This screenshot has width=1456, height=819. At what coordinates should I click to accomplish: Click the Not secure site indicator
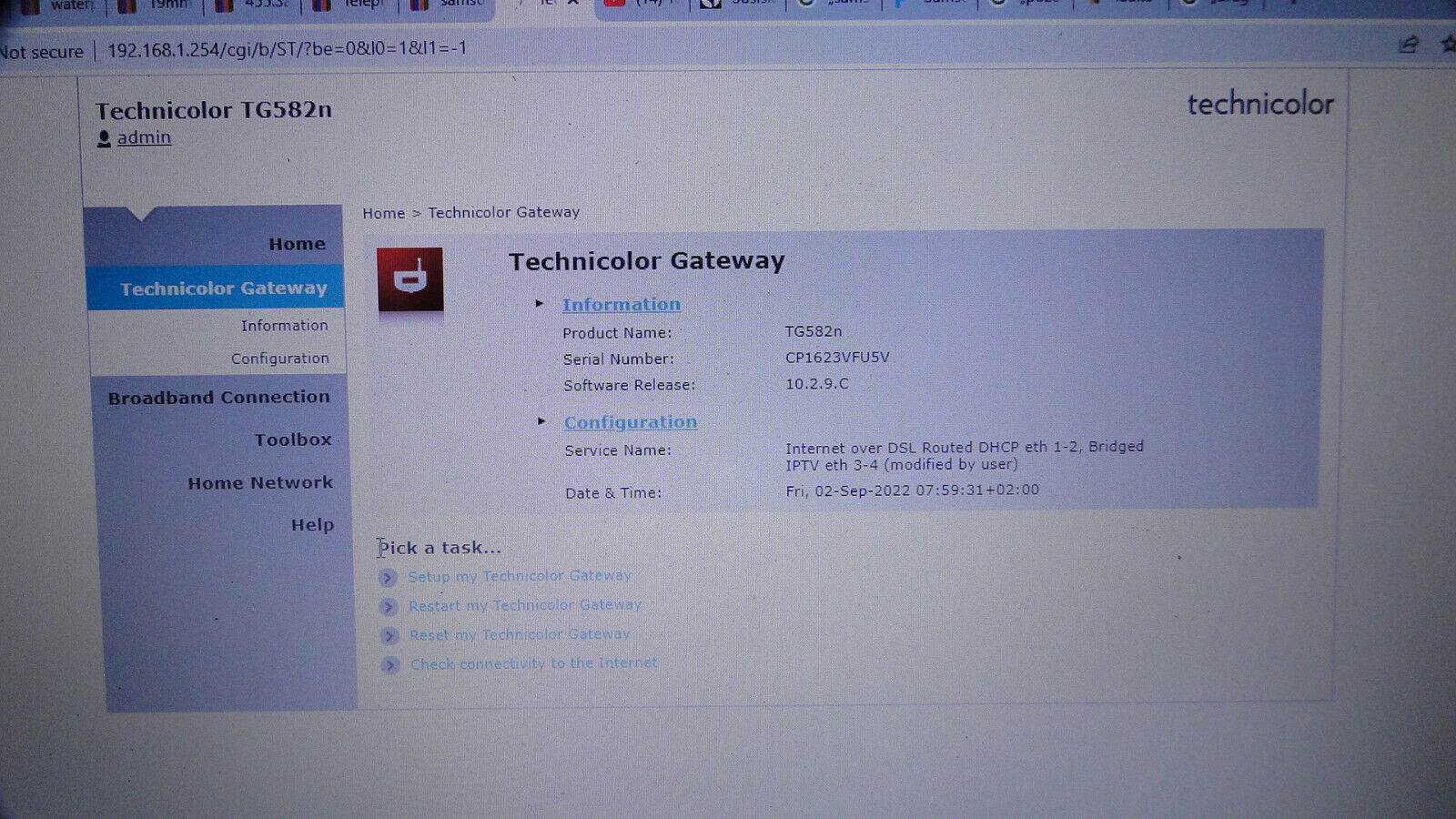pyautogui.click(x=42, y=51)
